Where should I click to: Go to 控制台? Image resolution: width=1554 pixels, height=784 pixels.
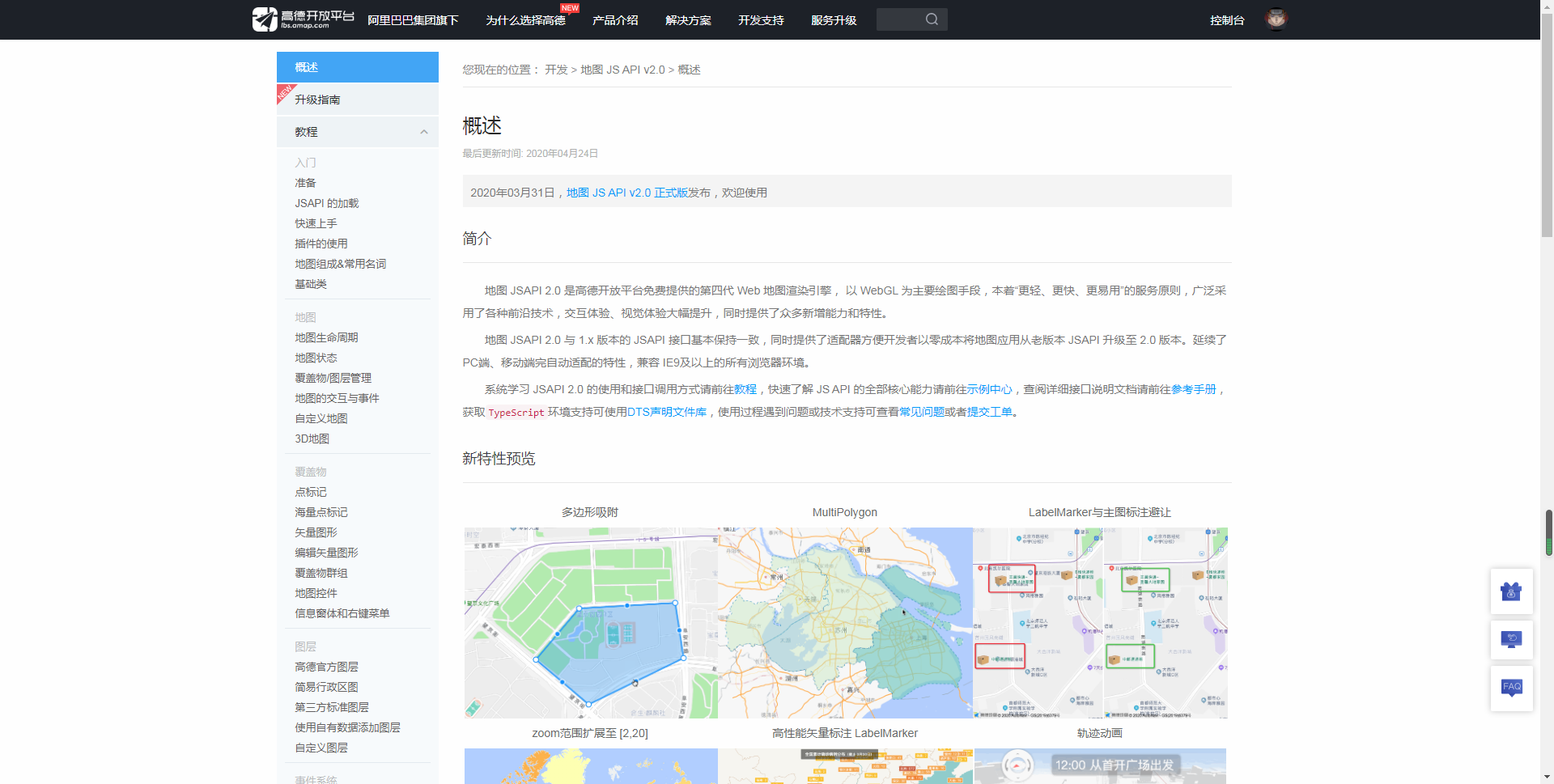(x=1227, y=19)
